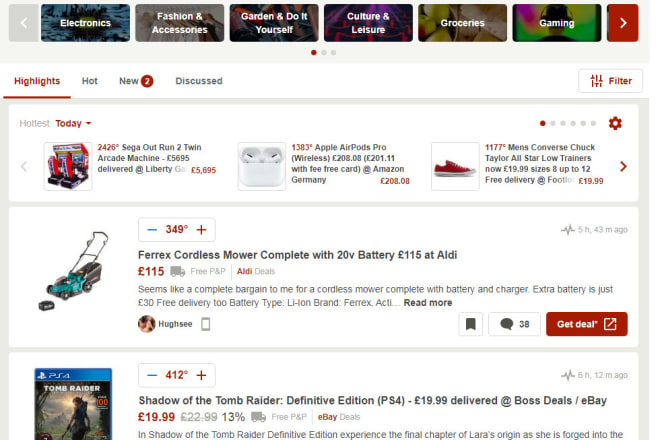This screenshot has width=660, height=440.
Task: Go to the last hottest carousel dot
Action: click(x=593, y=123)
